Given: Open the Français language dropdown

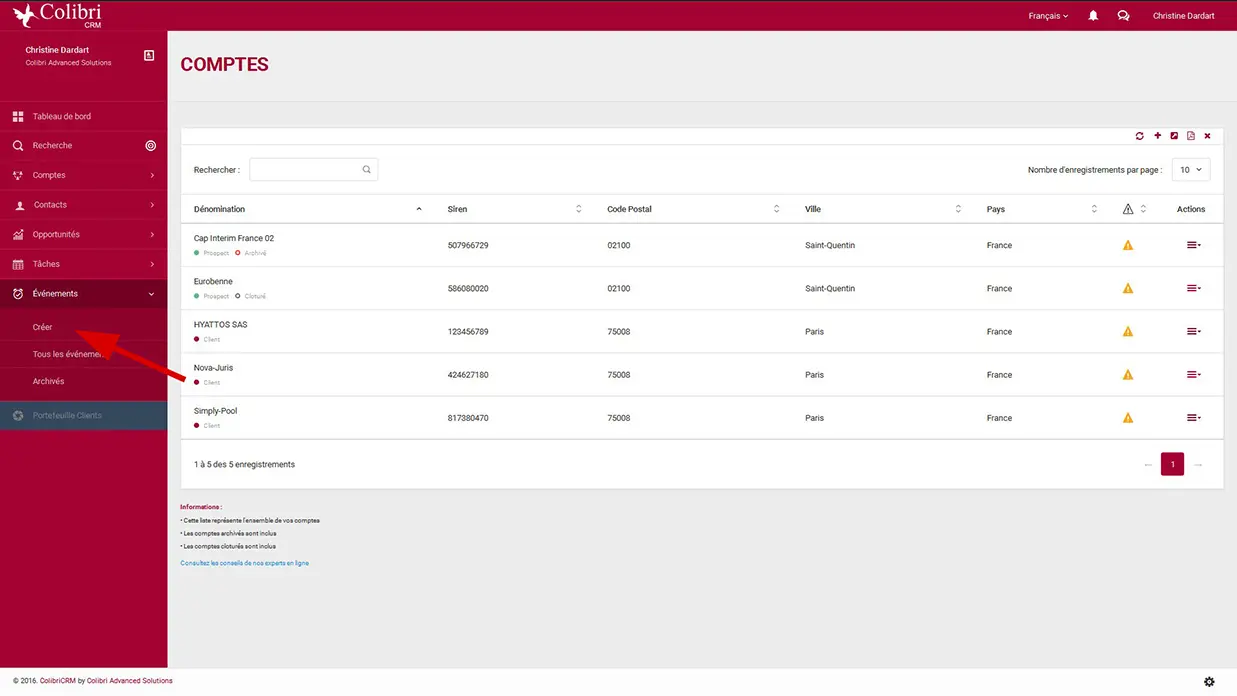Looking at the screenshot, I should point(1048,16).
